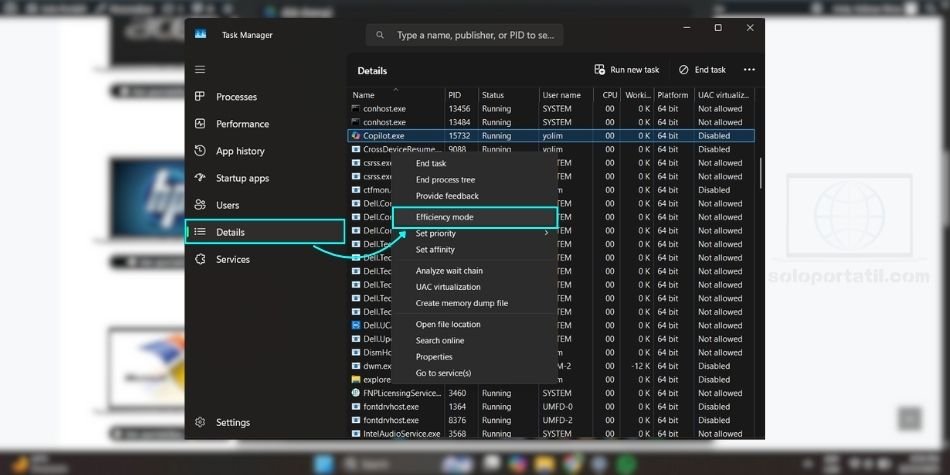950x475 pixels.
Task: Switch to the Processes tab label
Action: pos(236,97)
